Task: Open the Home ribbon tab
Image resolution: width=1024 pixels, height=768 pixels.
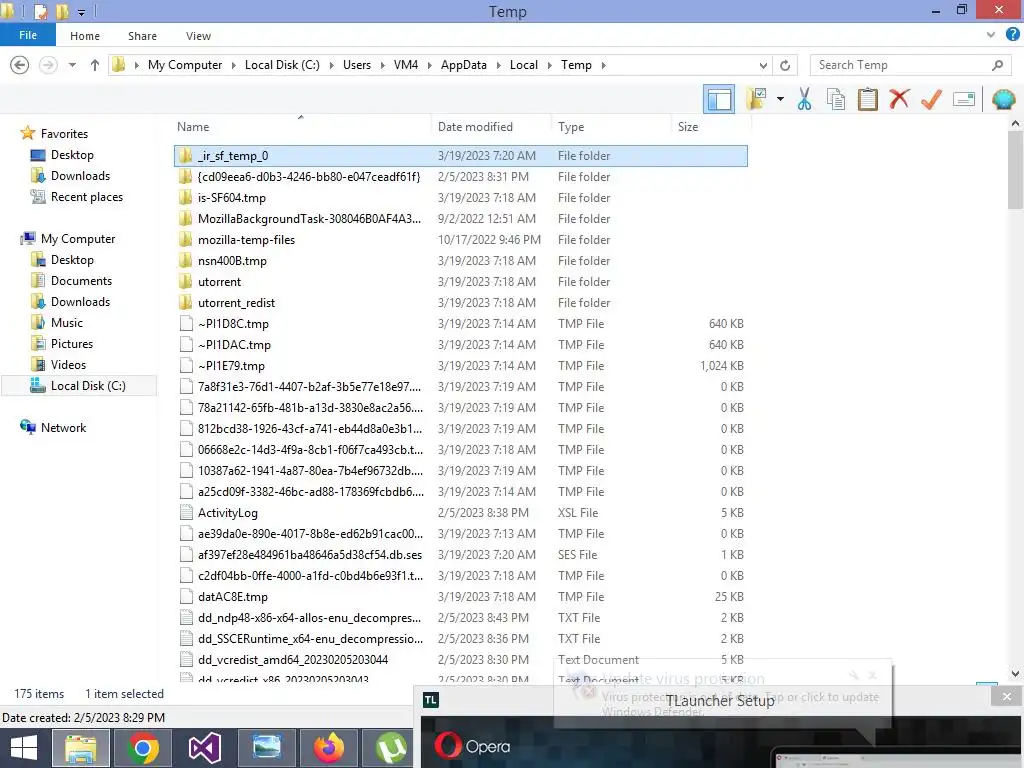Action: (x=85, y=36)
